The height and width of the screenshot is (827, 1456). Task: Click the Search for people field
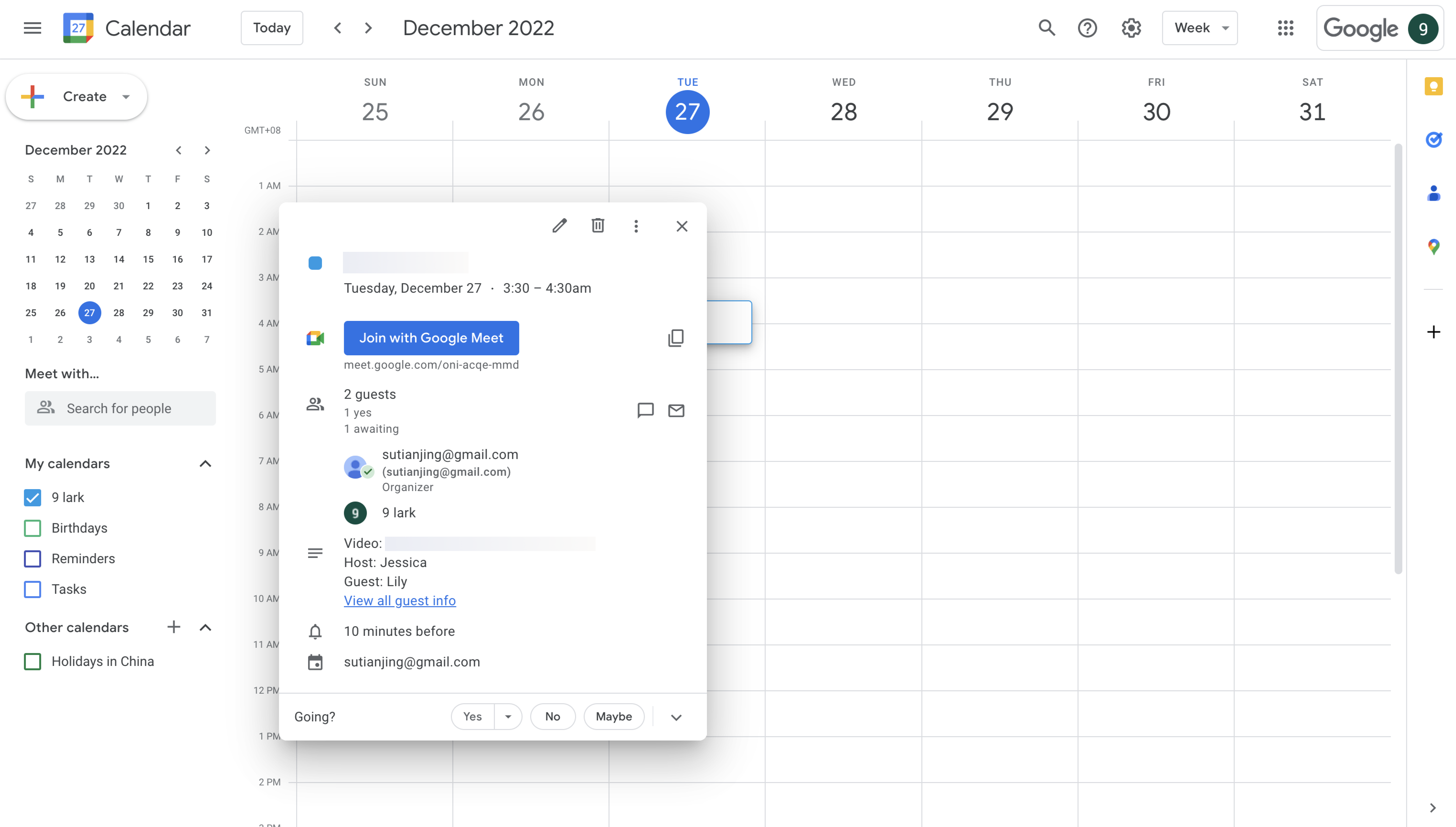coord(120,408)
